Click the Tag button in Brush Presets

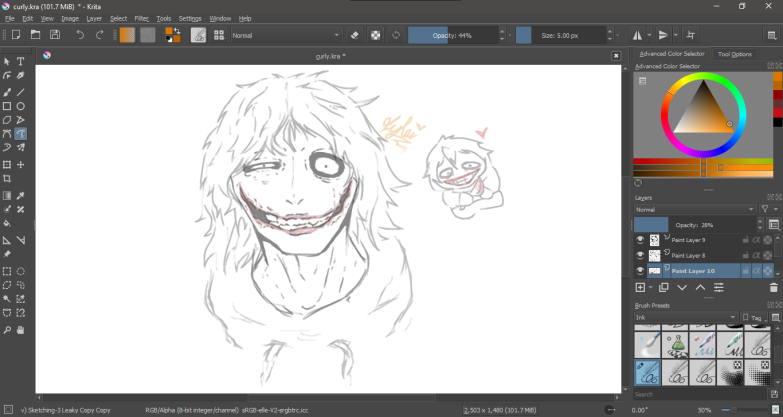(x=752, y=318)
